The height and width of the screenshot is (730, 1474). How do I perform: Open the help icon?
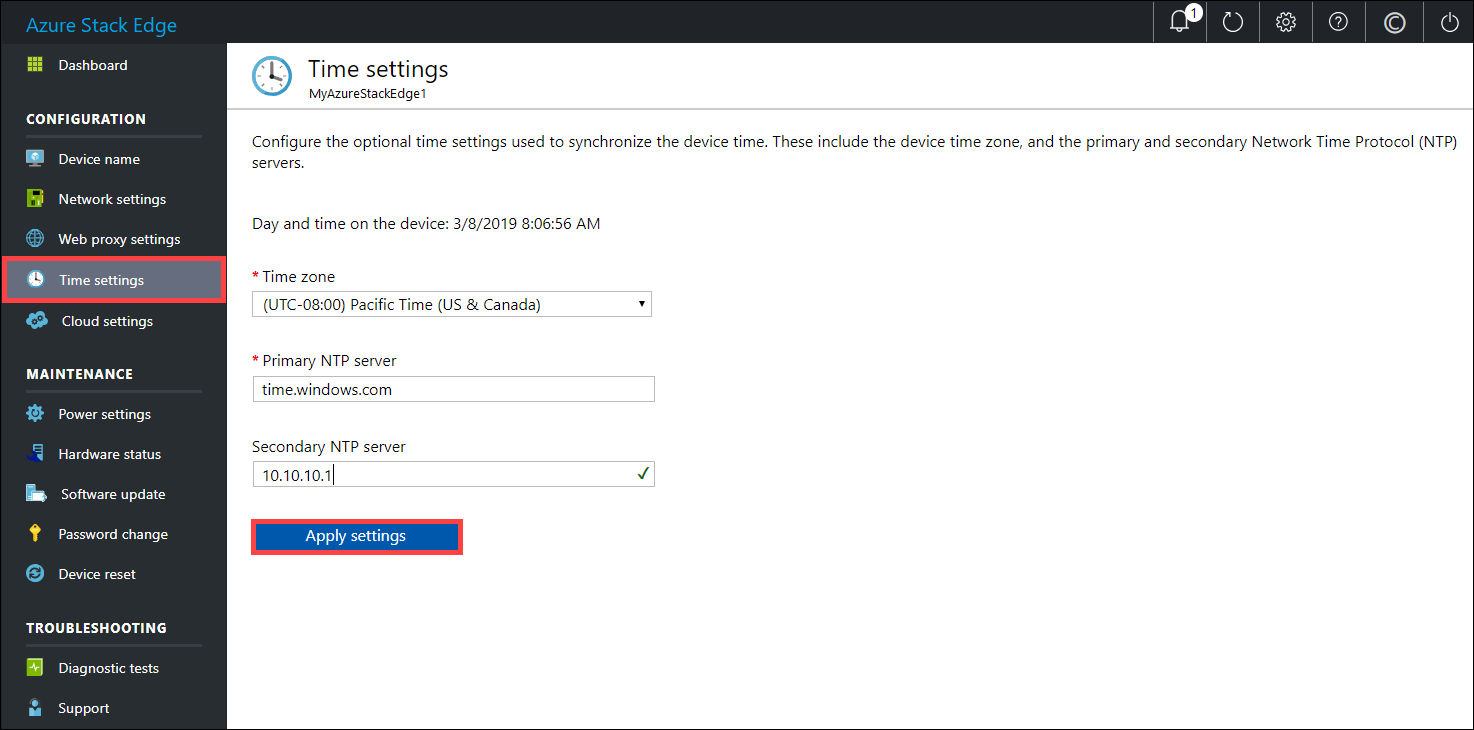point(1338,21)
